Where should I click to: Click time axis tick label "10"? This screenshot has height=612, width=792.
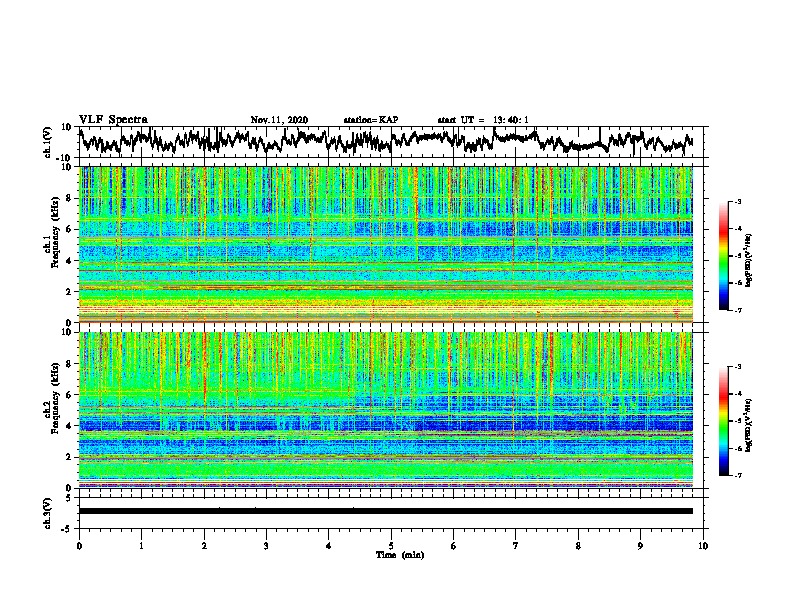(703, 546)
